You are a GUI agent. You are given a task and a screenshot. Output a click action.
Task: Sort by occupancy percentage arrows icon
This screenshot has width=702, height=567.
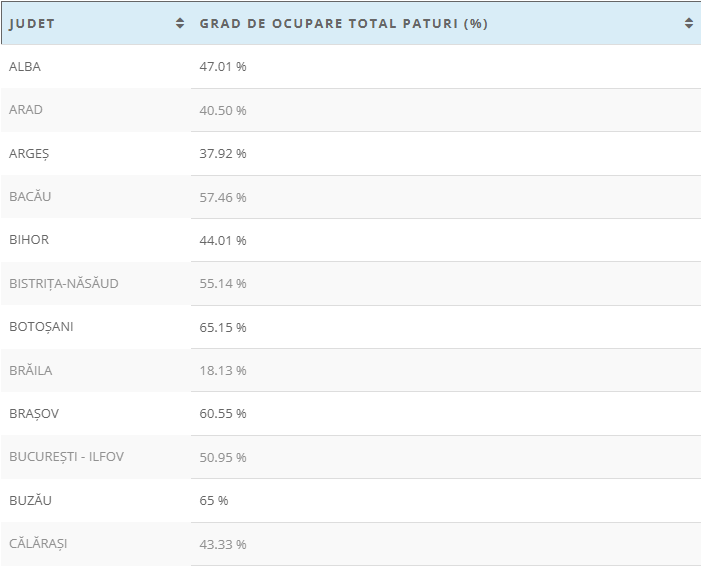click(x=689, y=23)
